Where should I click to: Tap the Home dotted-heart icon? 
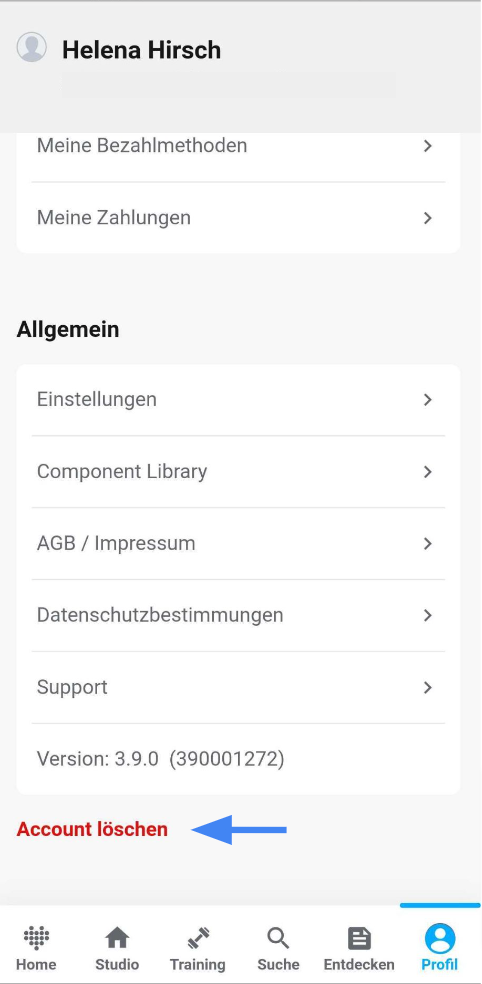pyautogui.click(x=36, y=938)
